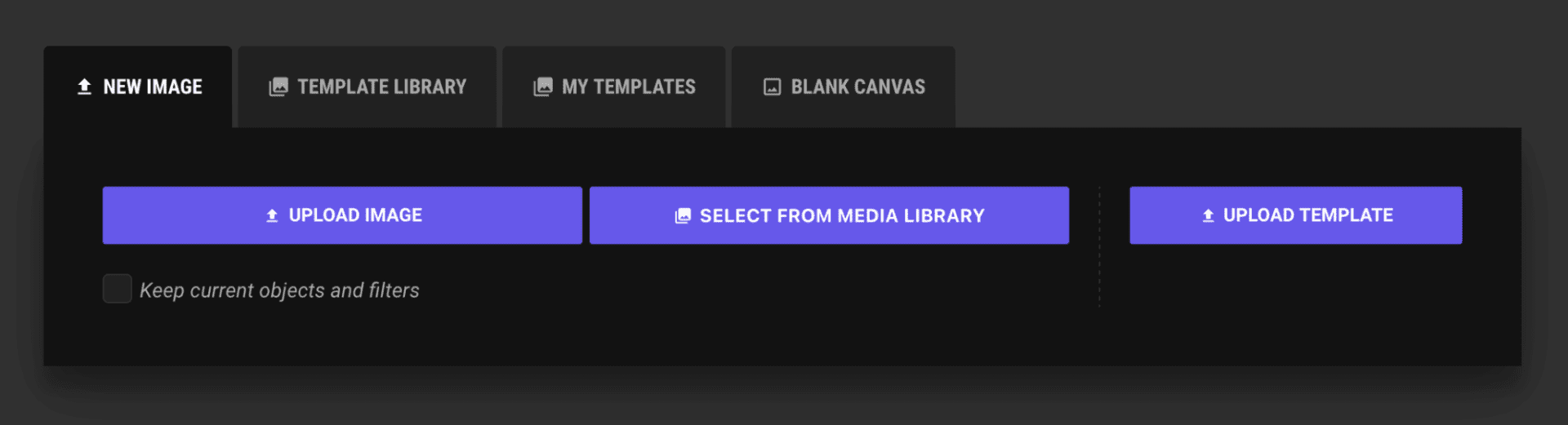Click the upload arrow icon in Upload Template button

click(1208, 215)
